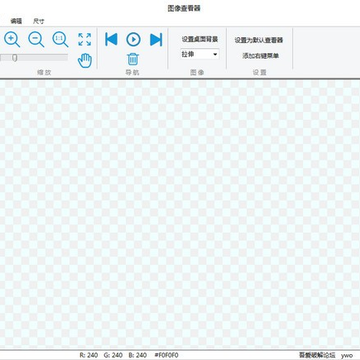Open the 尺寸 menu tab

point(38,21)
